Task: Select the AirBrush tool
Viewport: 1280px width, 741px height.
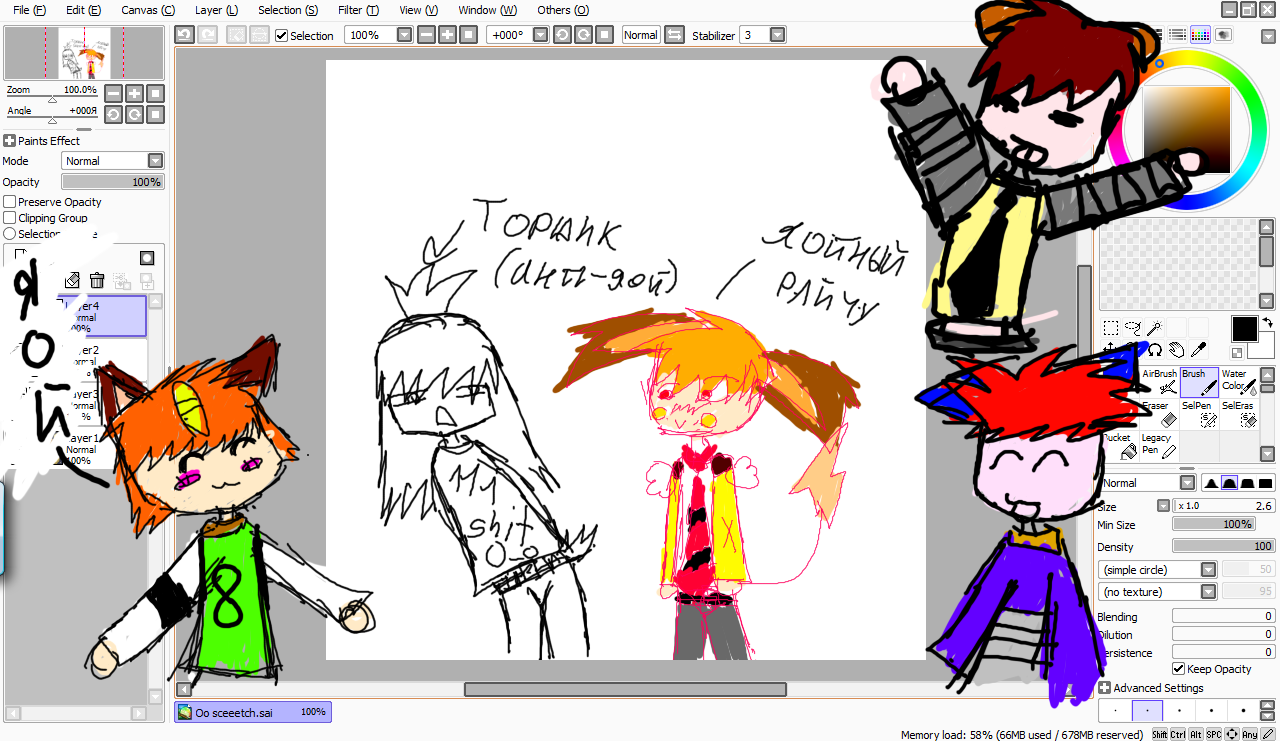Action: click(1159, 381)
